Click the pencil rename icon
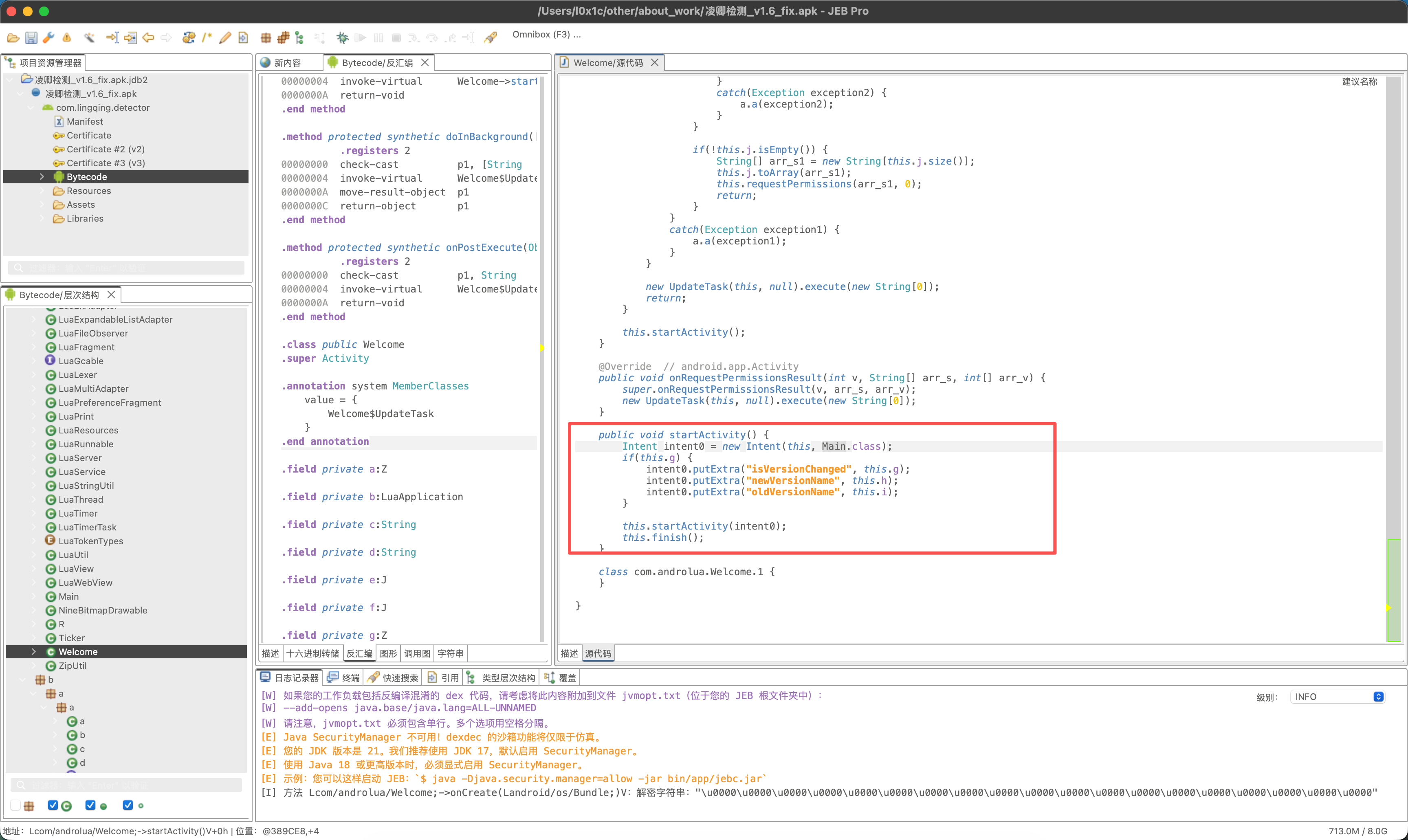The width and height of the screenshot is (1408, 840). [x=224, y=38]
